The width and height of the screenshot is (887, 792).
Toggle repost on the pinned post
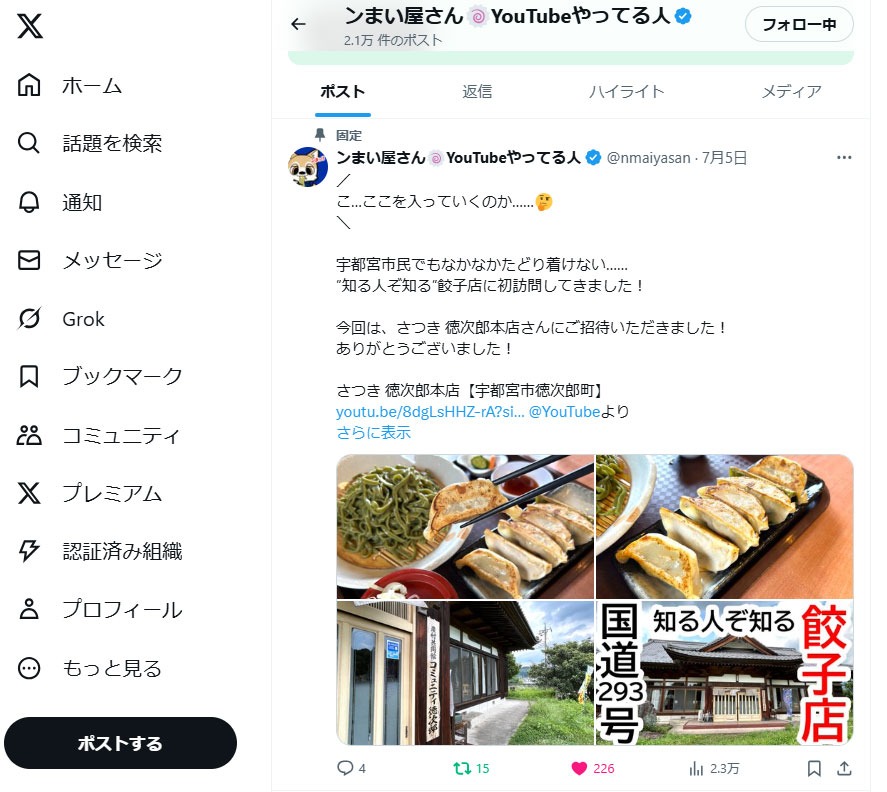462,768
